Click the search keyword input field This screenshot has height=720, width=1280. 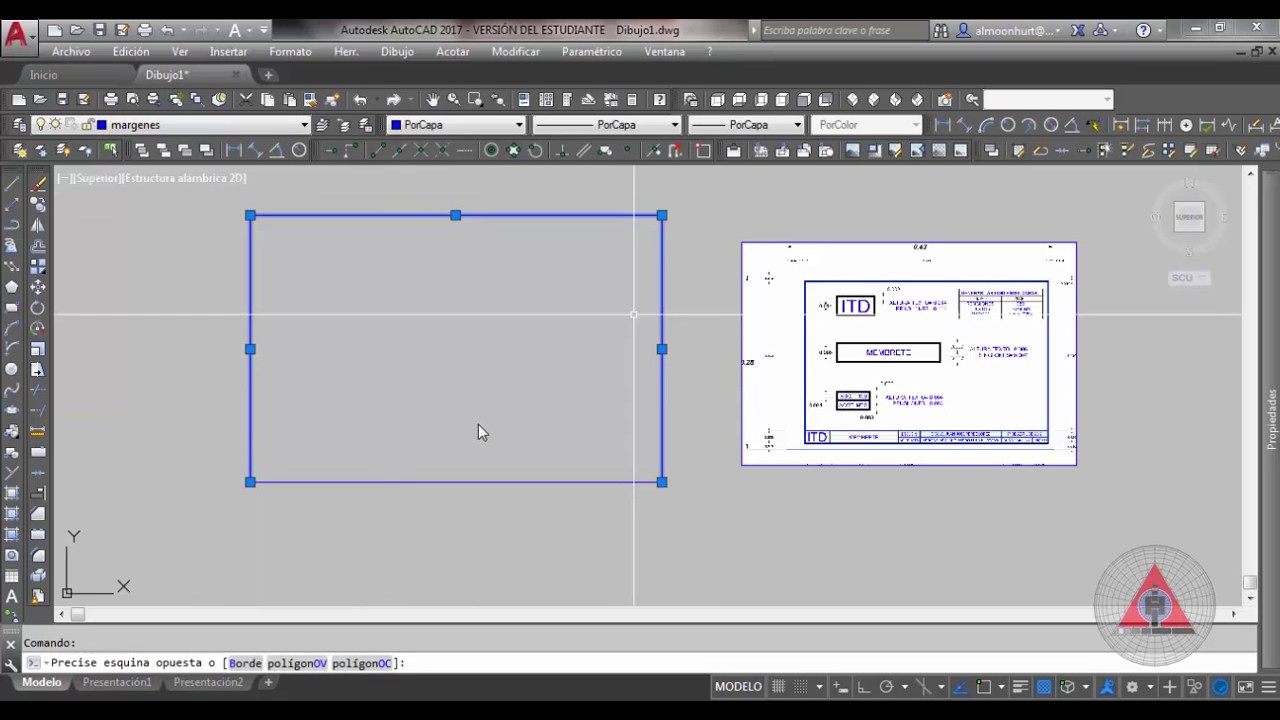click(x=845, y=31)
